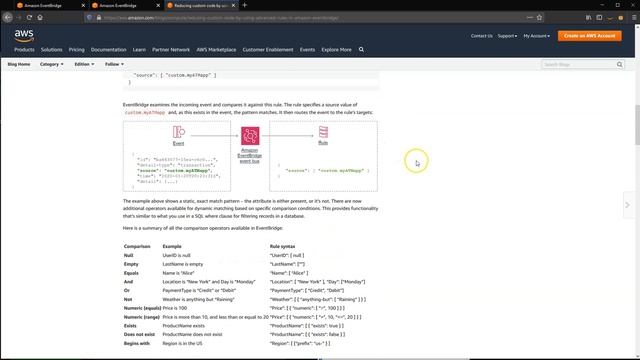Click the padlock site security icon

(98, 18)
